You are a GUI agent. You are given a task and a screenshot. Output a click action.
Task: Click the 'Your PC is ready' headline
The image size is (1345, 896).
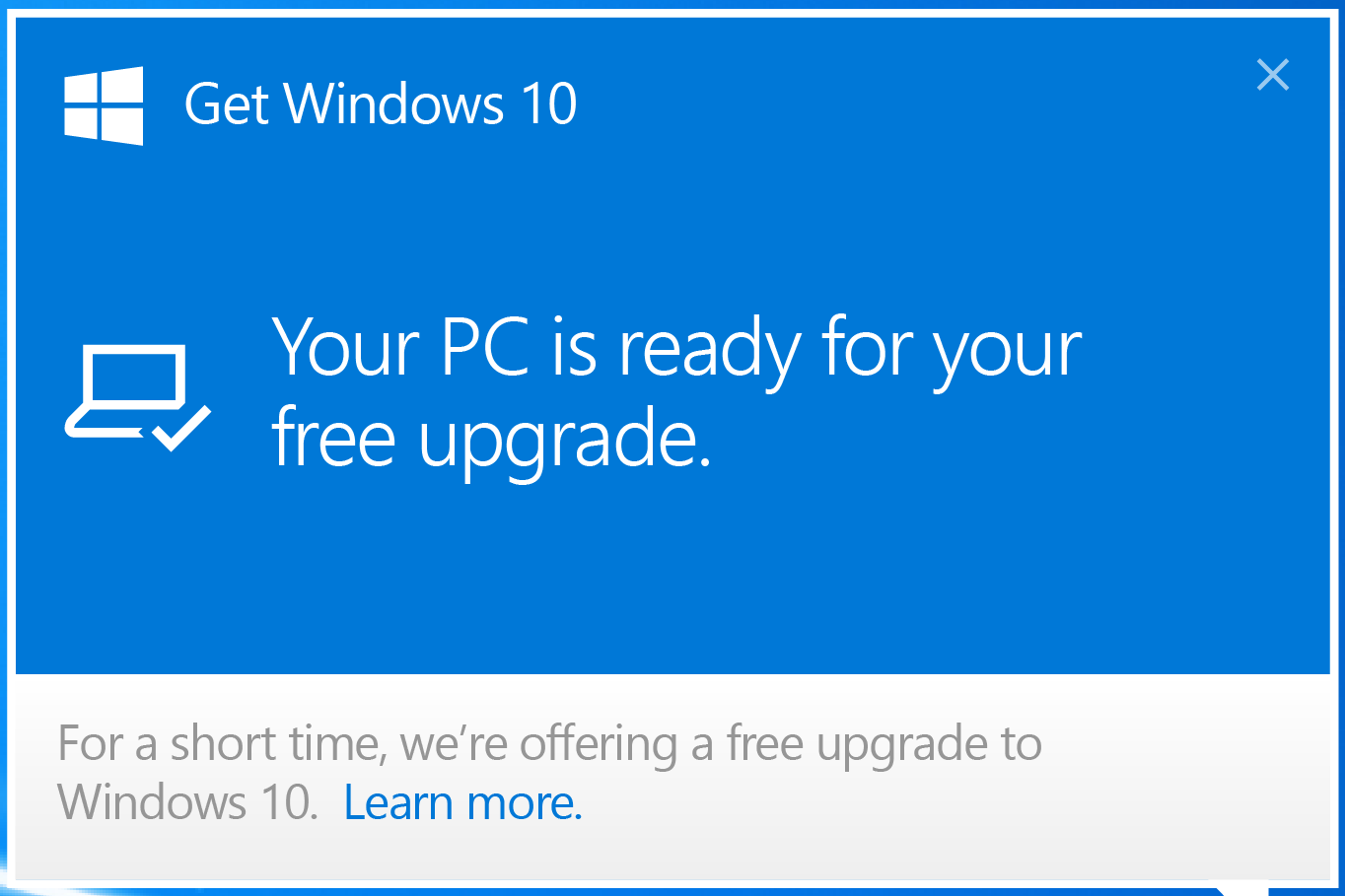tap(676, 348)
